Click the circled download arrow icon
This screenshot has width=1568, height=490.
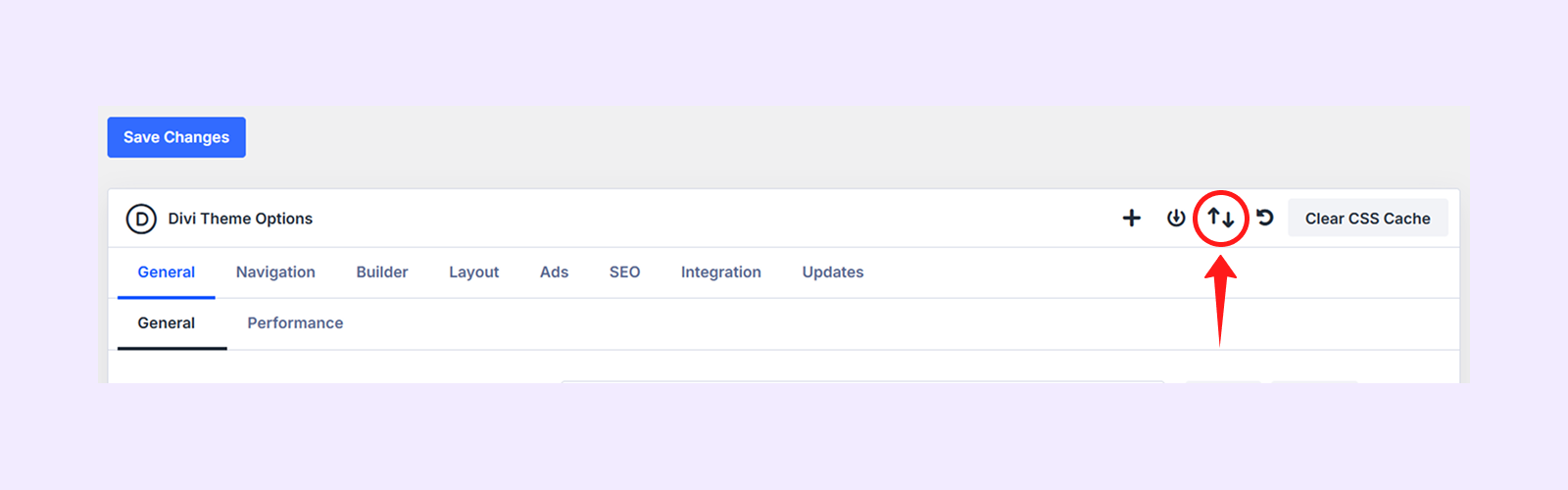coord(1176,218)
